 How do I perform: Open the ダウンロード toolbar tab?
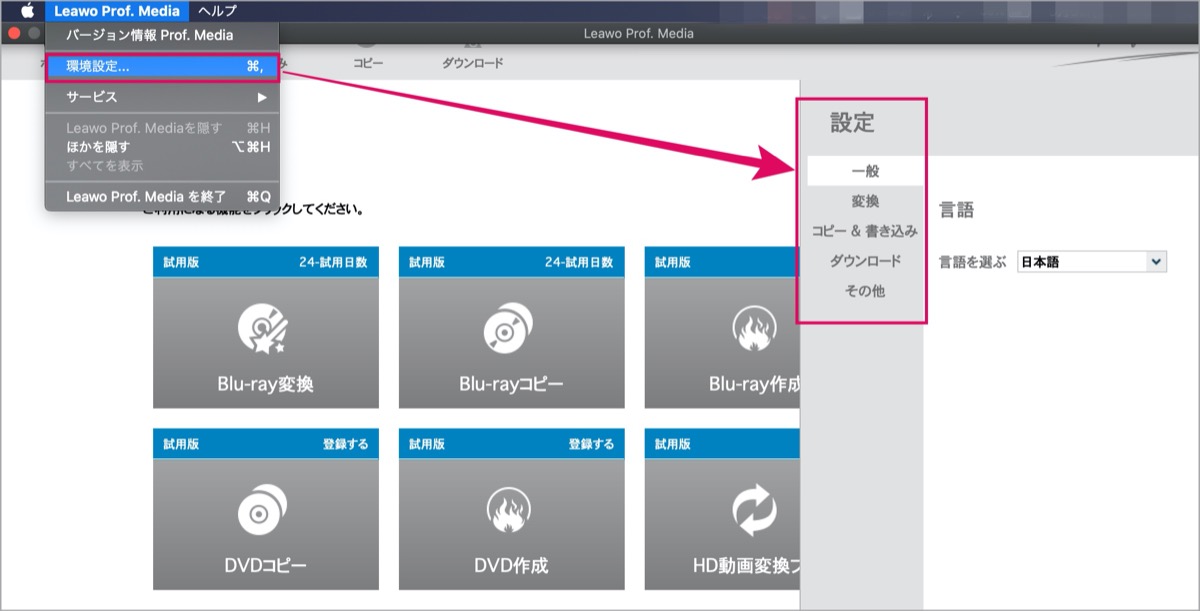coord(472,63)
